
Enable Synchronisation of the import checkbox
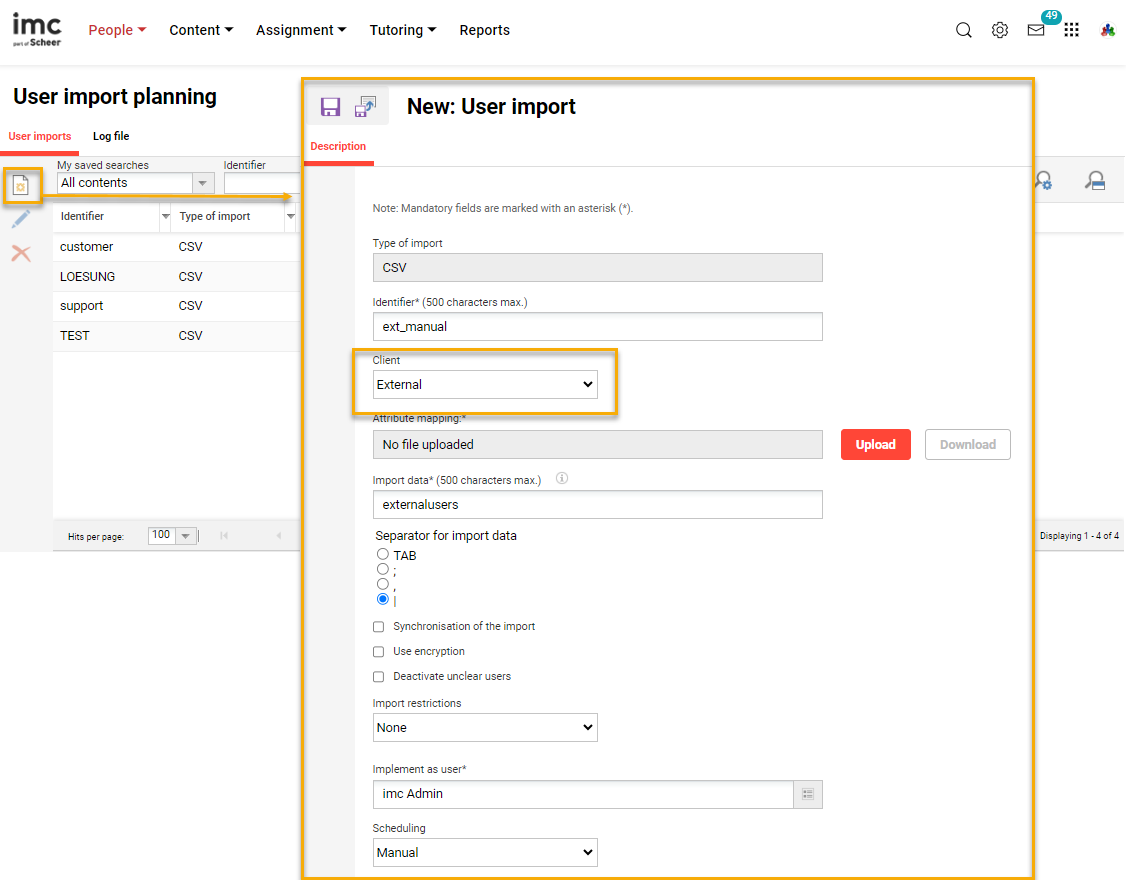379,627
